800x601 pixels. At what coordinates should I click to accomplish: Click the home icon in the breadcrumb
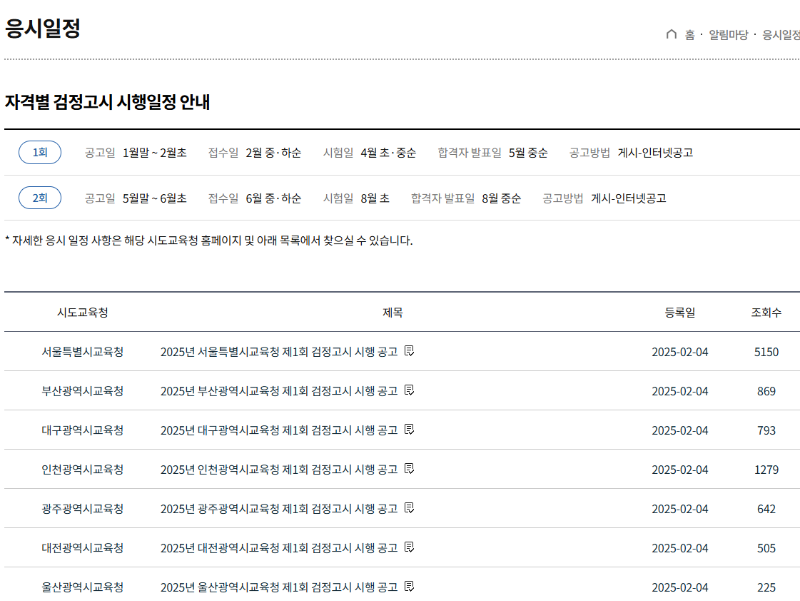tap(671, 34)
